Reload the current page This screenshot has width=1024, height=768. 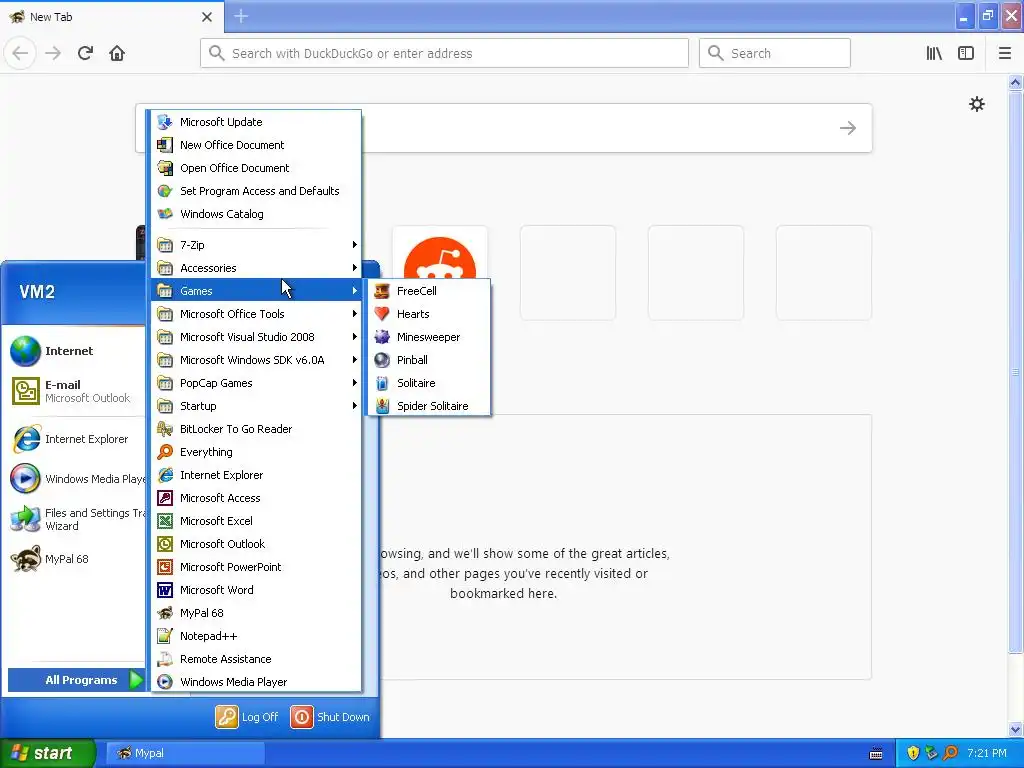point(86,53)
